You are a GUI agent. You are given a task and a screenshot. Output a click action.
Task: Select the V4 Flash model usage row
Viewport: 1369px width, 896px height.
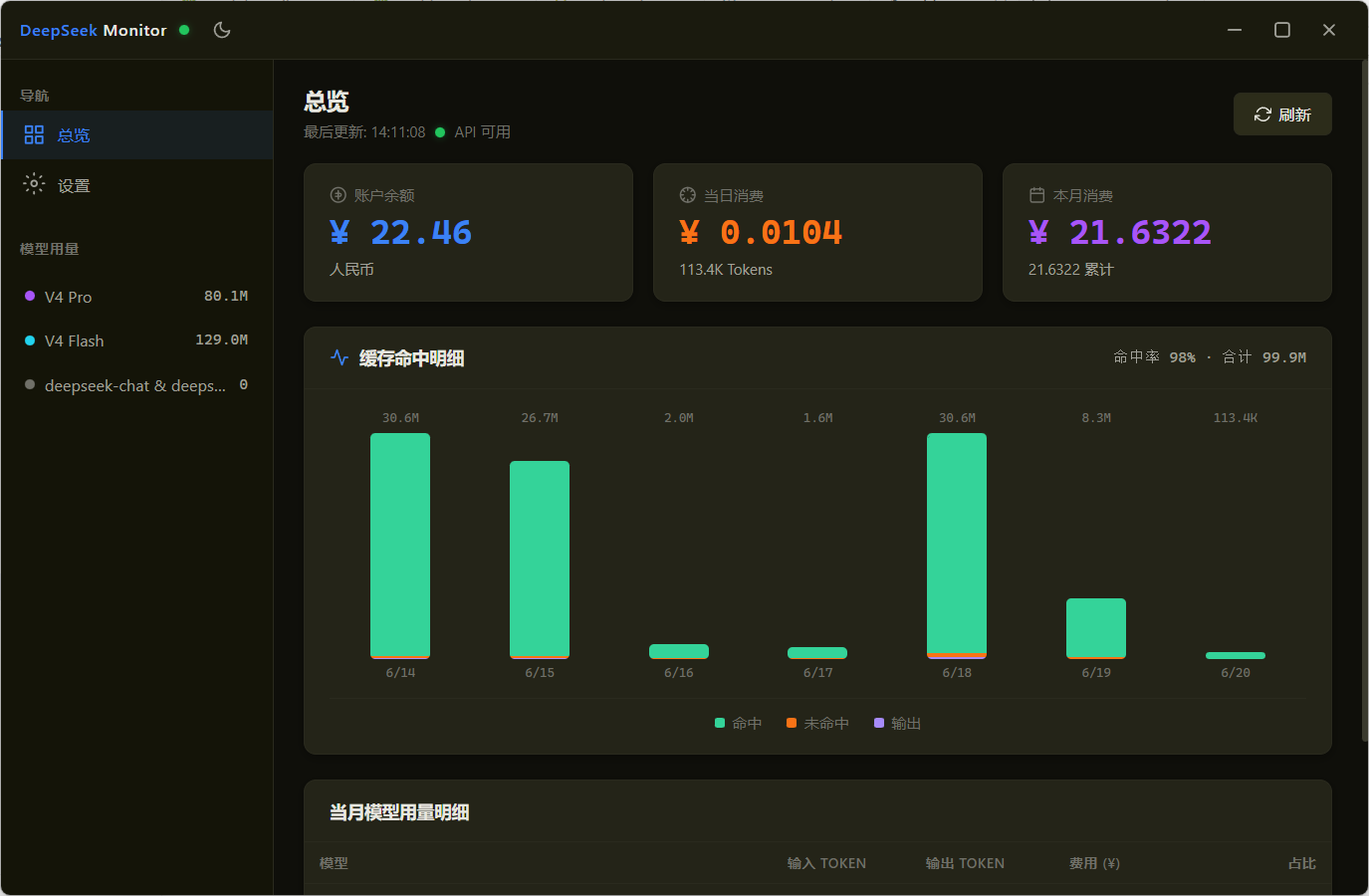point(136,340)
